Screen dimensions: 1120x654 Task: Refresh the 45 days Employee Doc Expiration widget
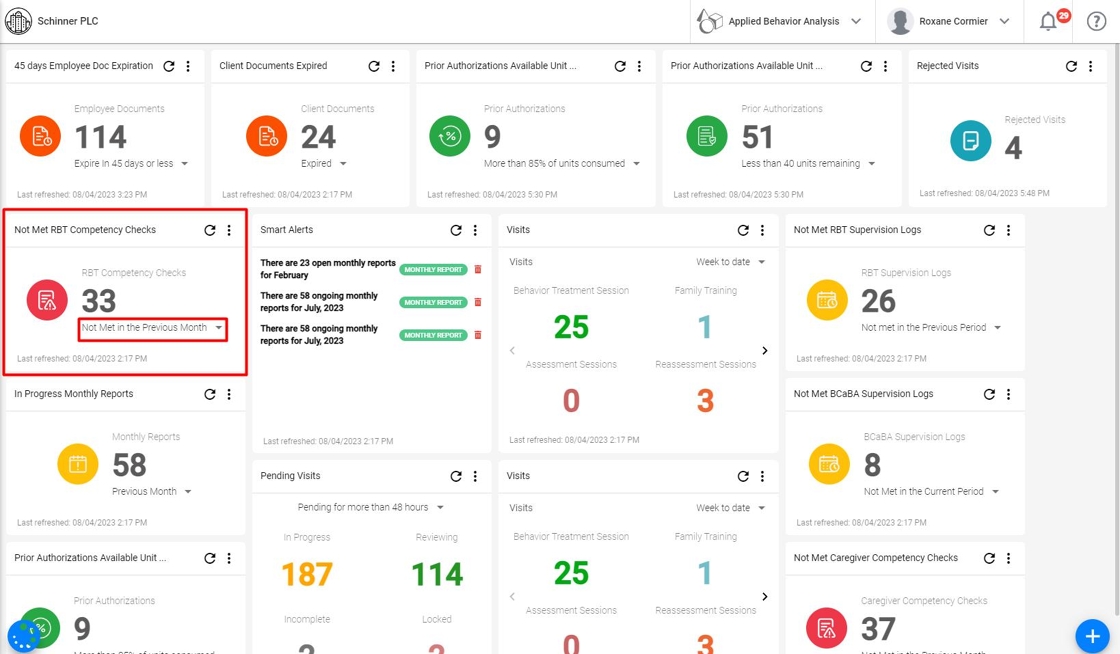click(169, 66)
